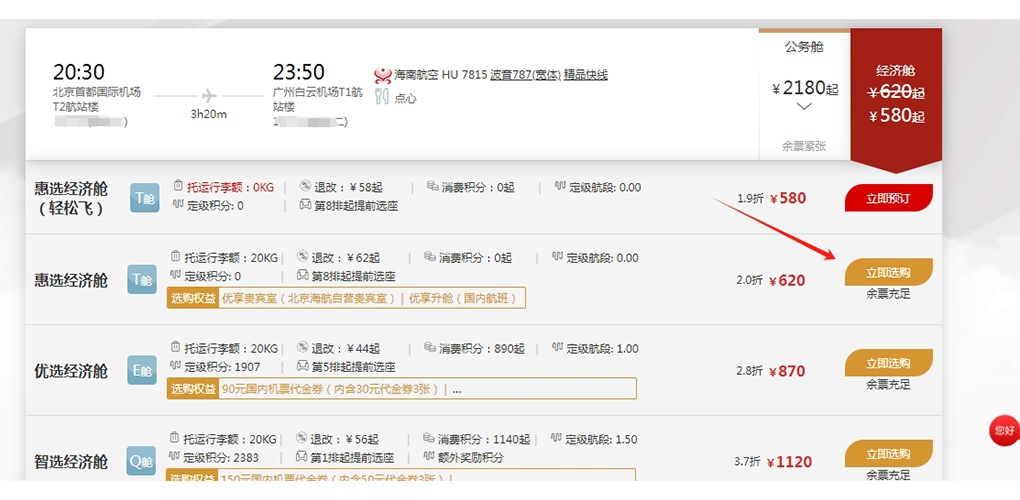
Task: Click tier points icon beside 定级积分: 2383
Action: coord(176,457)
